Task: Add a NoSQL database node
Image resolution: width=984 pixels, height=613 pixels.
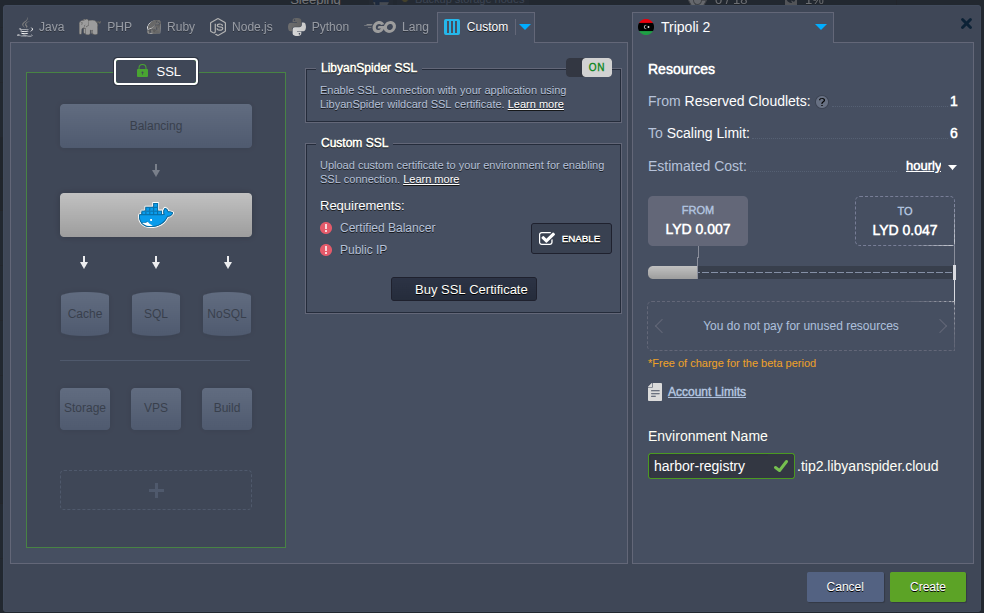Action: click(226, 313)
